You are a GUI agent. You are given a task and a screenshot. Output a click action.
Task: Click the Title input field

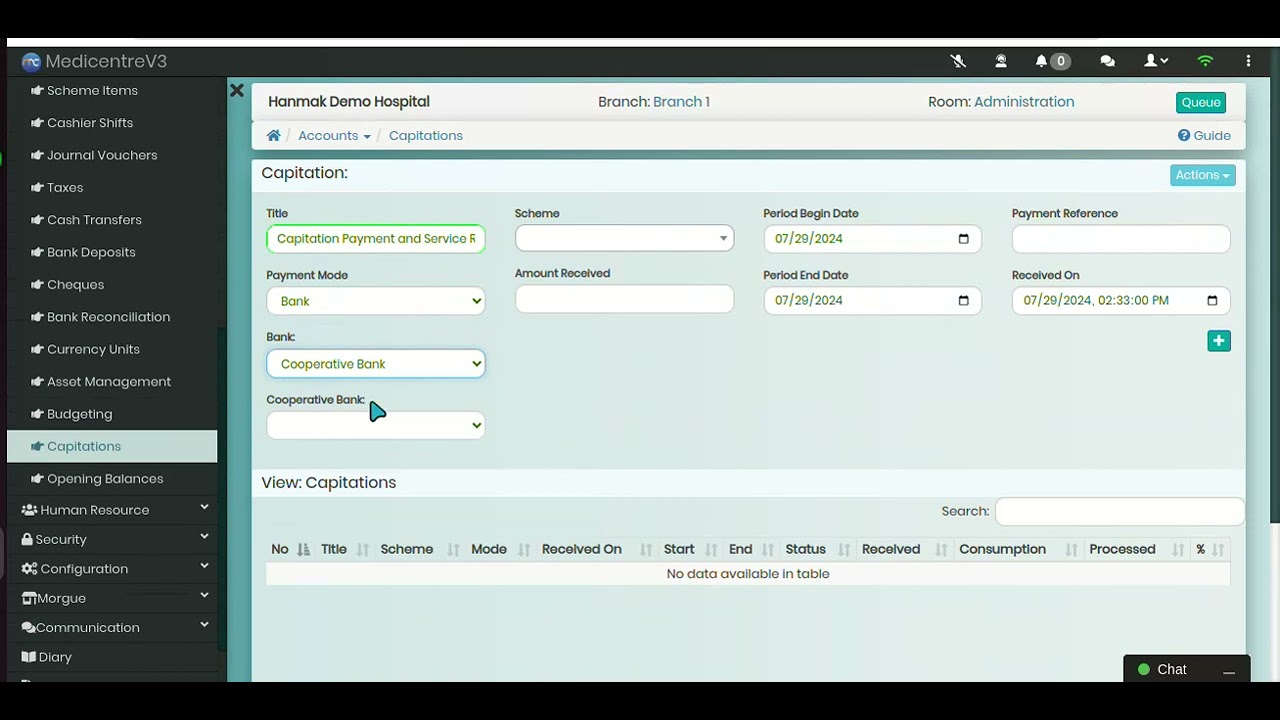[376, 238]
